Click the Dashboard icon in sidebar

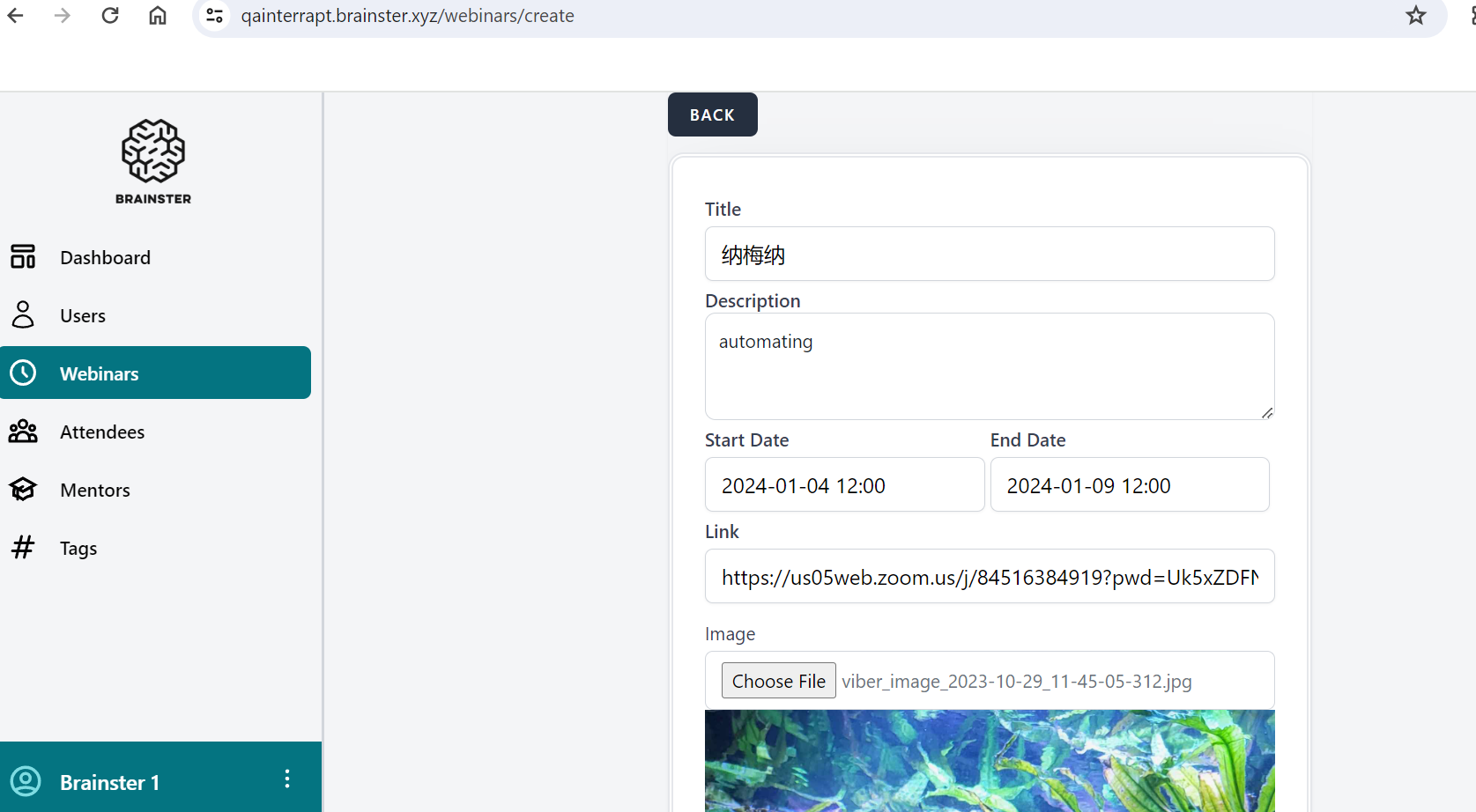[23, 257]
